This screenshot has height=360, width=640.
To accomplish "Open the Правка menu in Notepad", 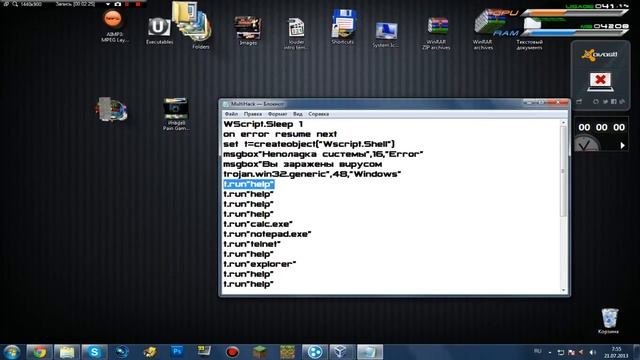I will (x=253, y=114).
